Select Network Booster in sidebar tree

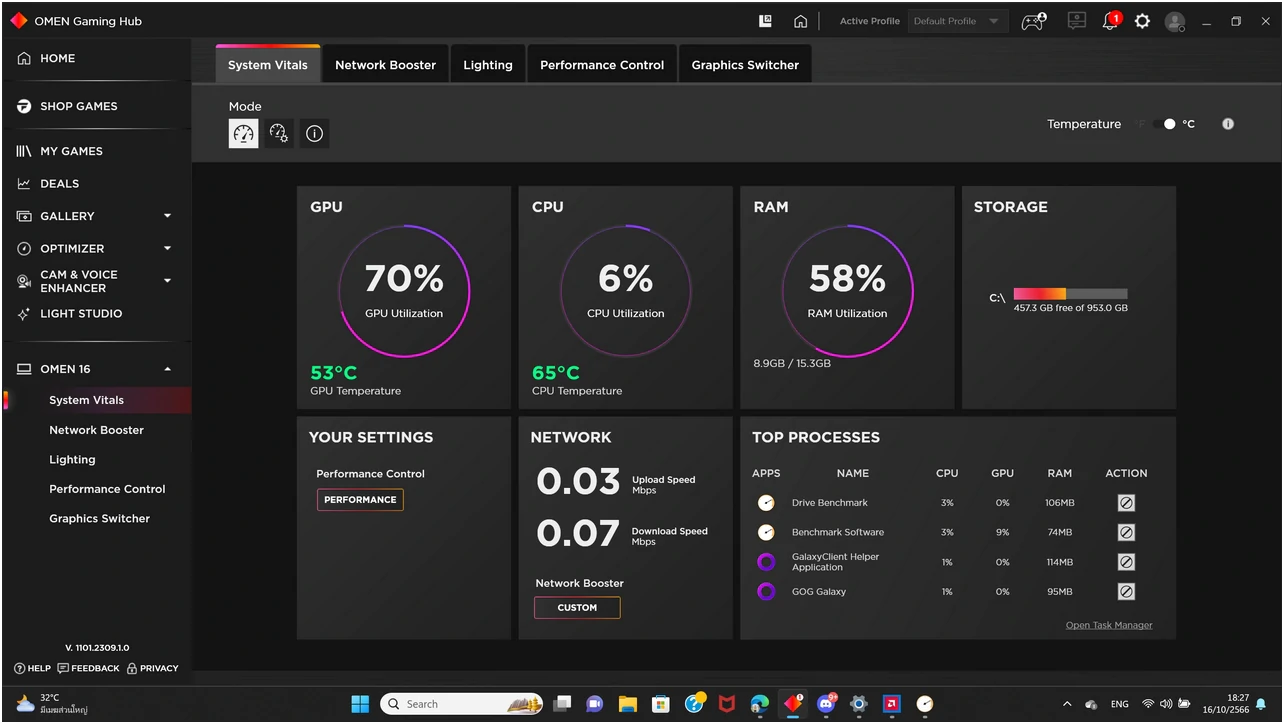(96, 430)
